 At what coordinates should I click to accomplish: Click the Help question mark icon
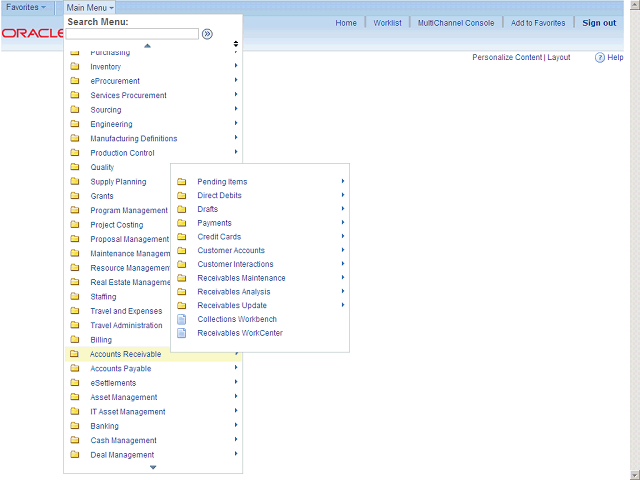point(600,58)
